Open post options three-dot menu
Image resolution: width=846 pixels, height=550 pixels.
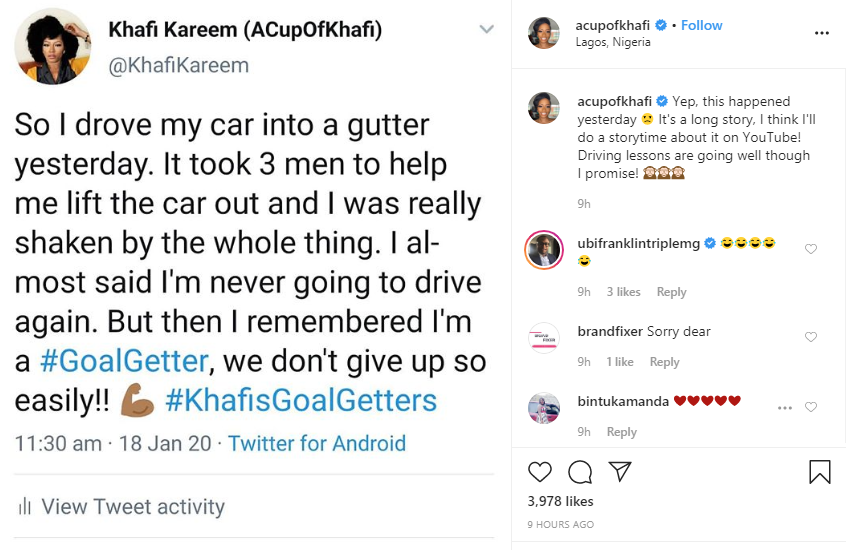click(x=822, y=33)
